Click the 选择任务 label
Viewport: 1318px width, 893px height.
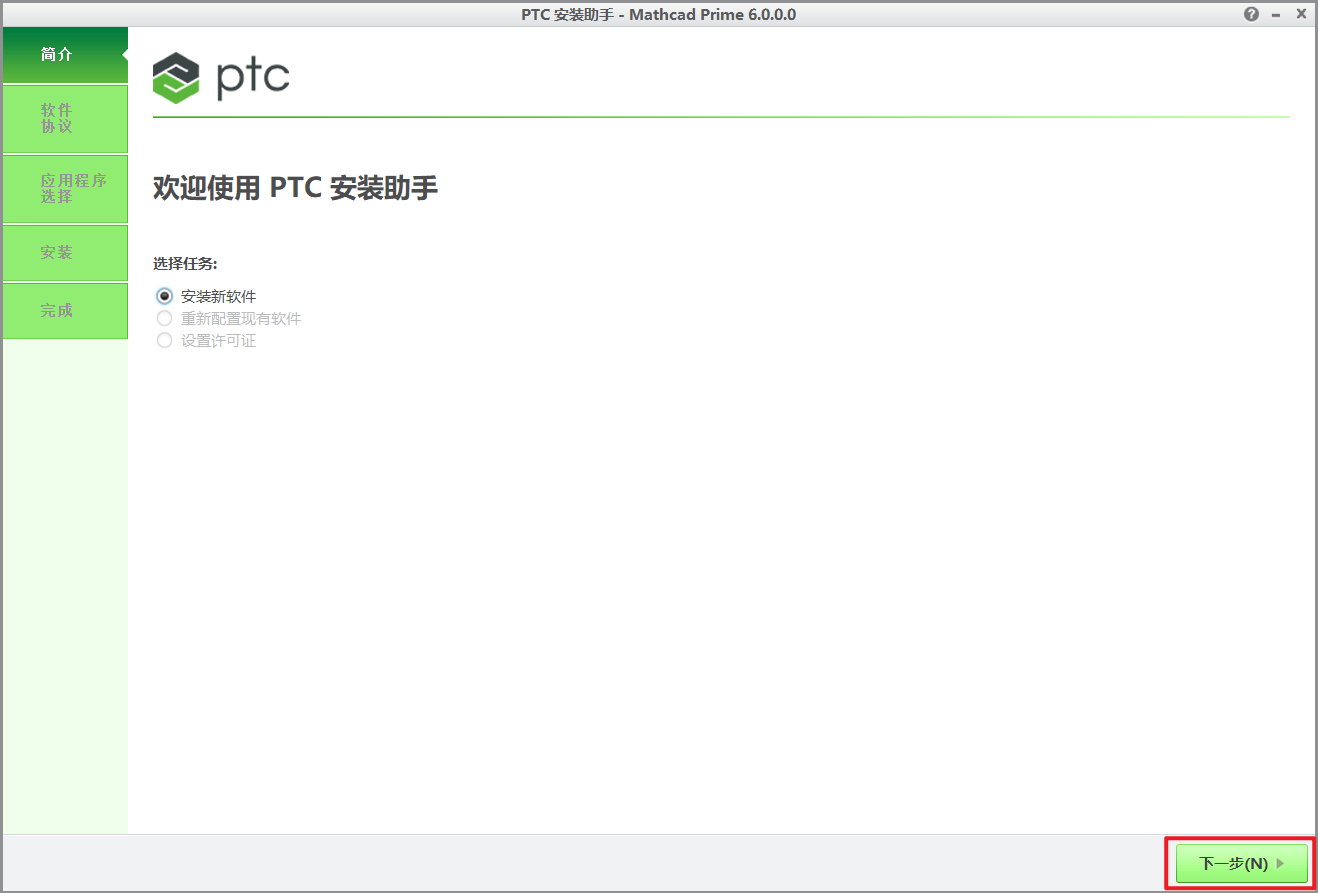tap(185, 264)
